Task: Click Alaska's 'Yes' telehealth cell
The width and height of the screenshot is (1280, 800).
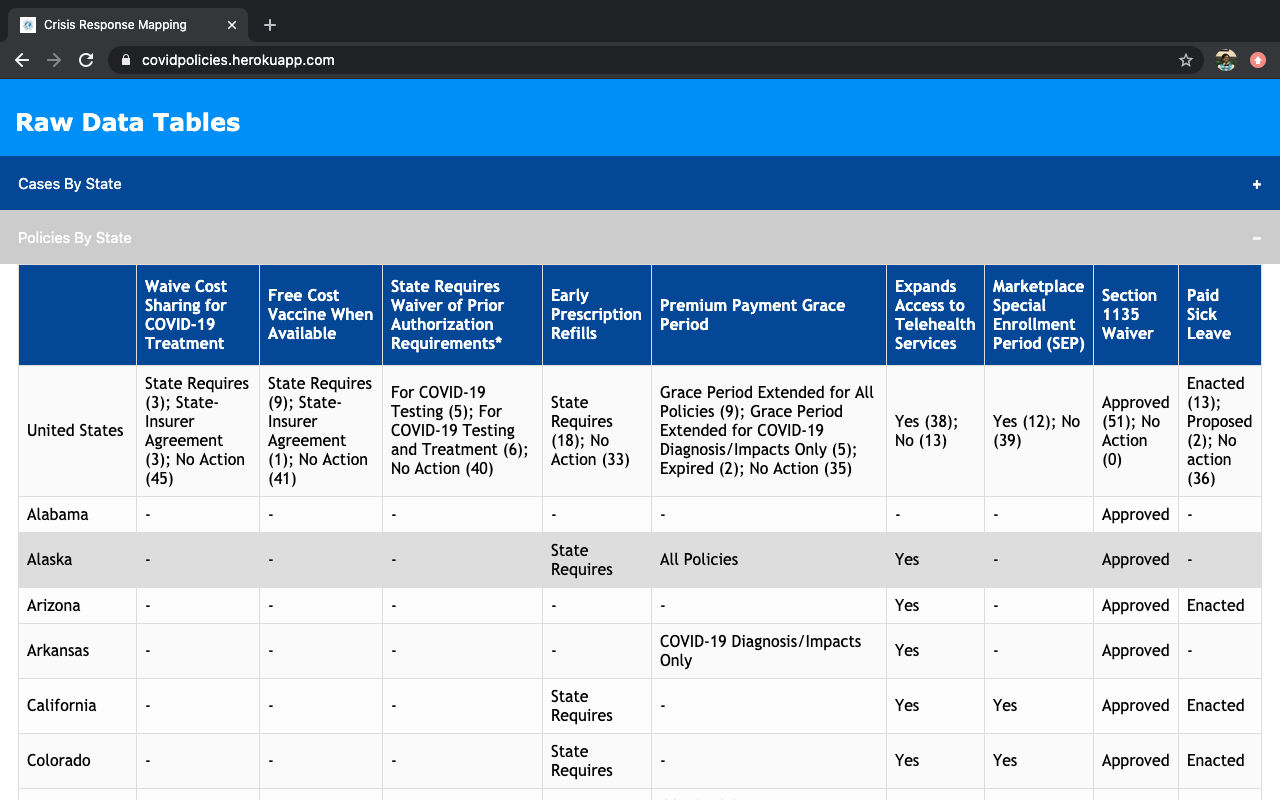Action: click(x=935, y=559)
